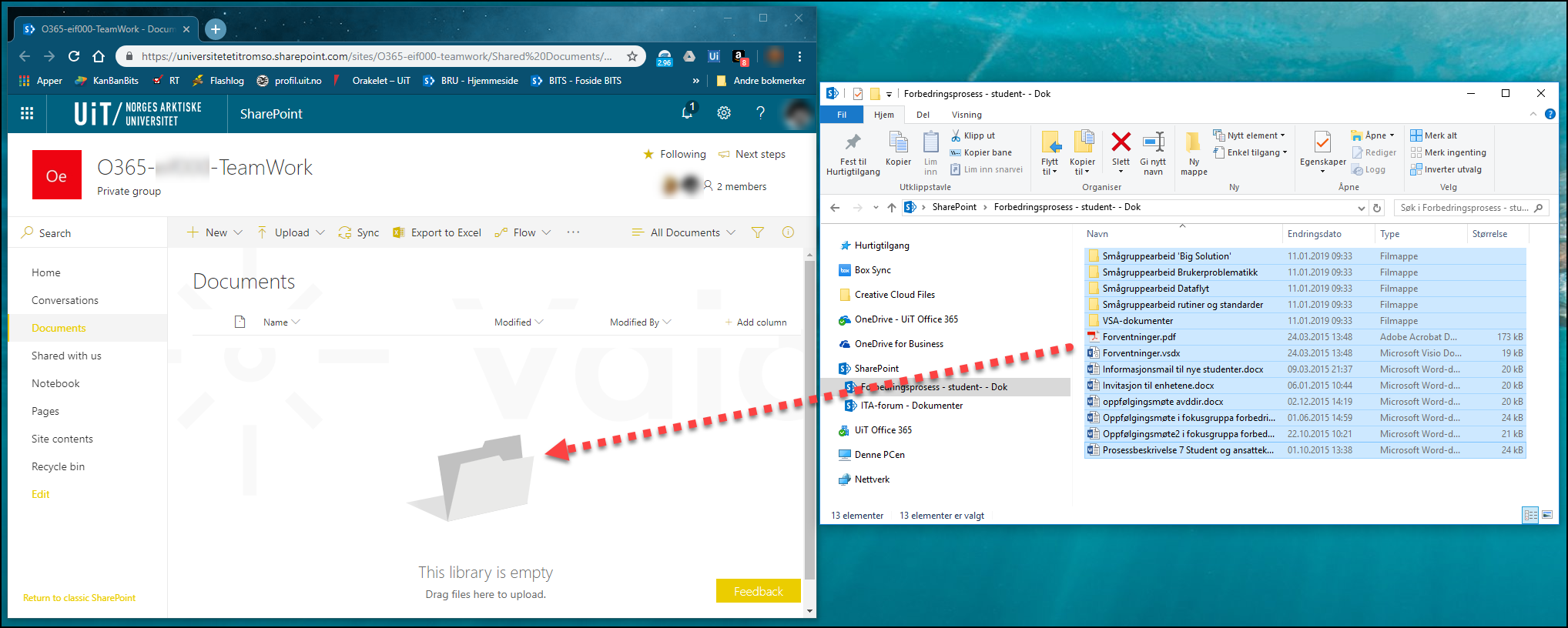Expand the Flow dropdown menu

pyautogui.click(x=524, y=232)
